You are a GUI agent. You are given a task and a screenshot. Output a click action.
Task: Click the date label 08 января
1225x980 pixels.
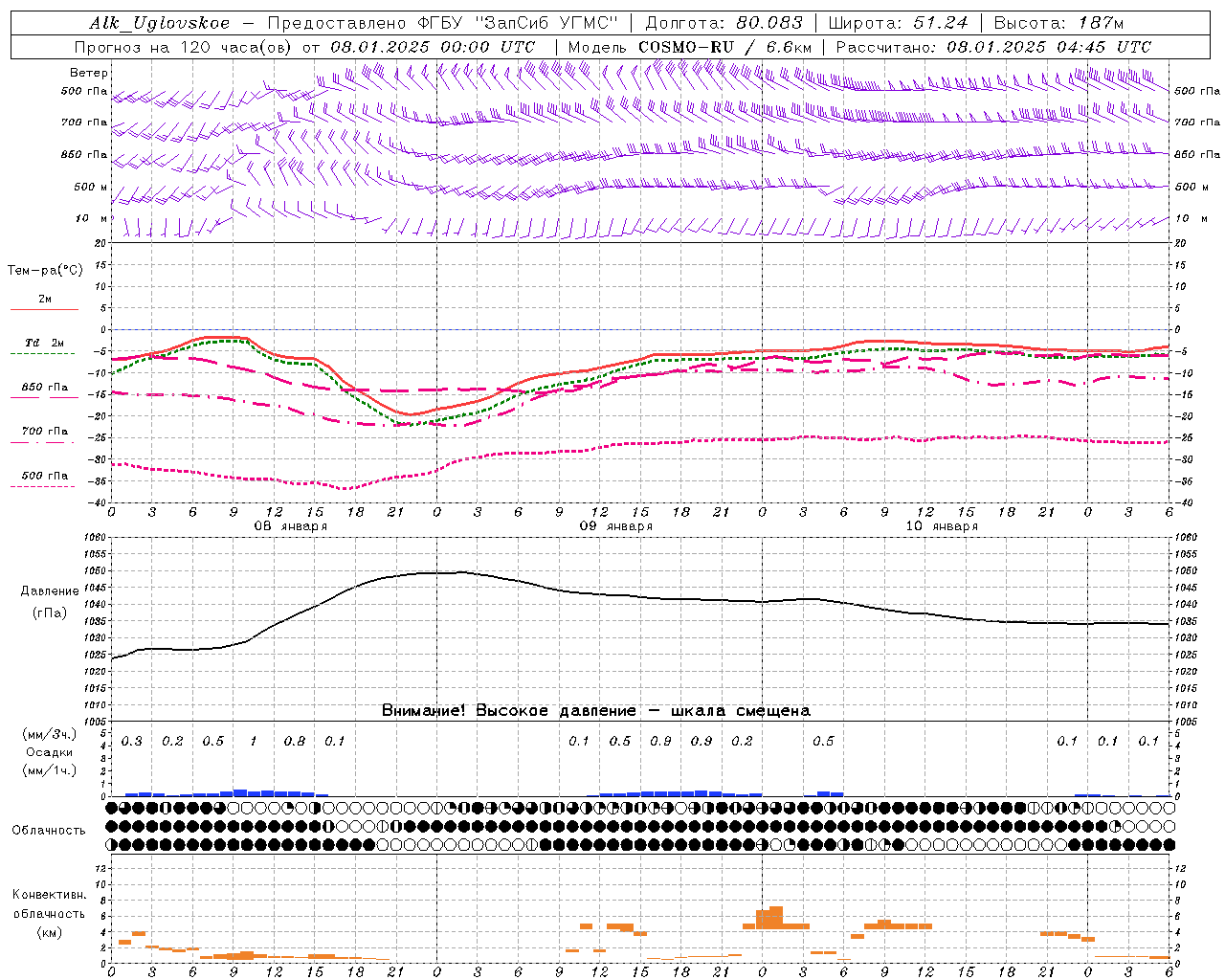(x=290, y=526)
